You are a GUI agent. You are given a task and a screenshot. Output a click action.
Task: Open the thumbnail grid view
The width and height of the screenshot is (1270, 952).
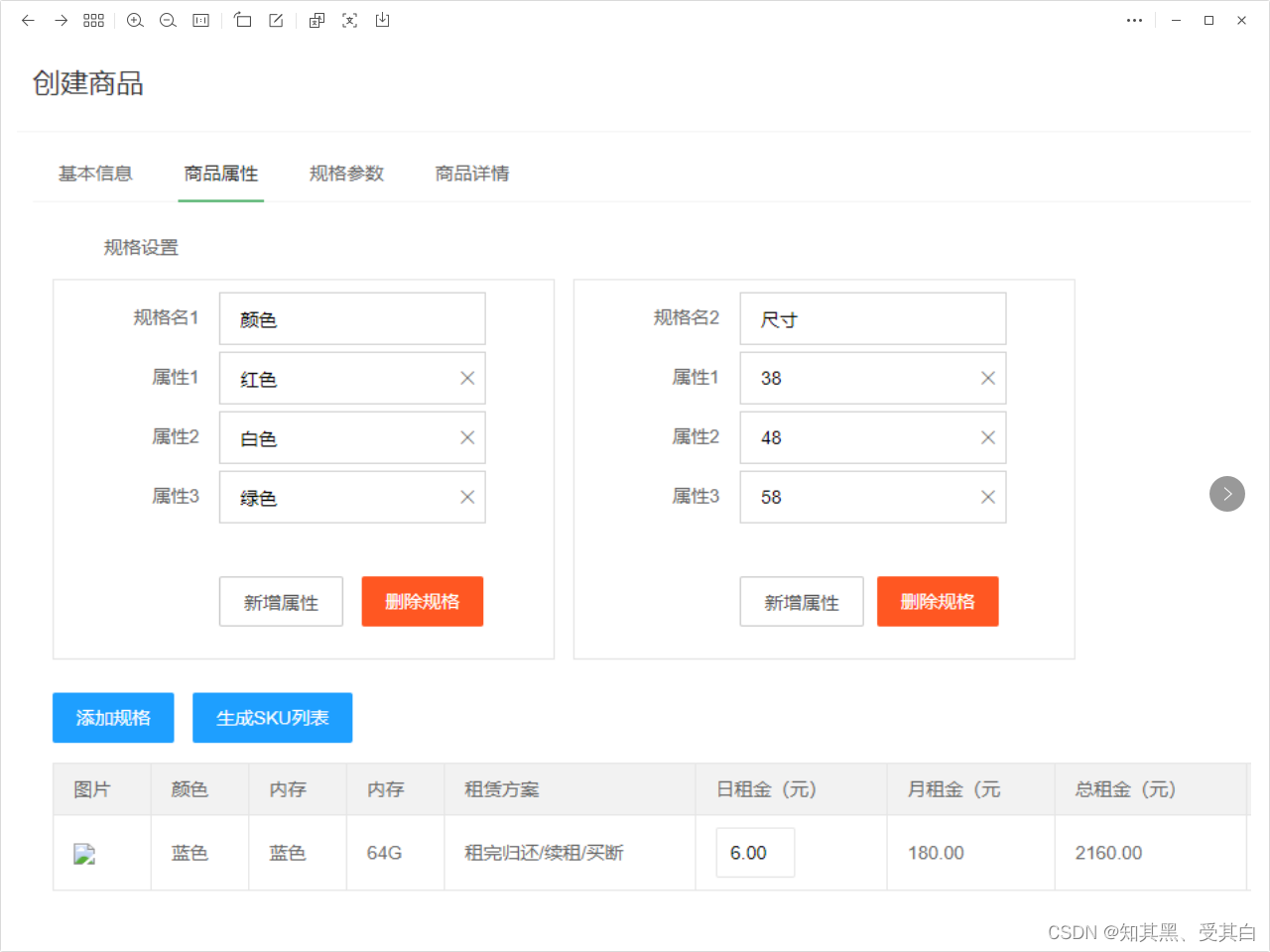point(93,20)
